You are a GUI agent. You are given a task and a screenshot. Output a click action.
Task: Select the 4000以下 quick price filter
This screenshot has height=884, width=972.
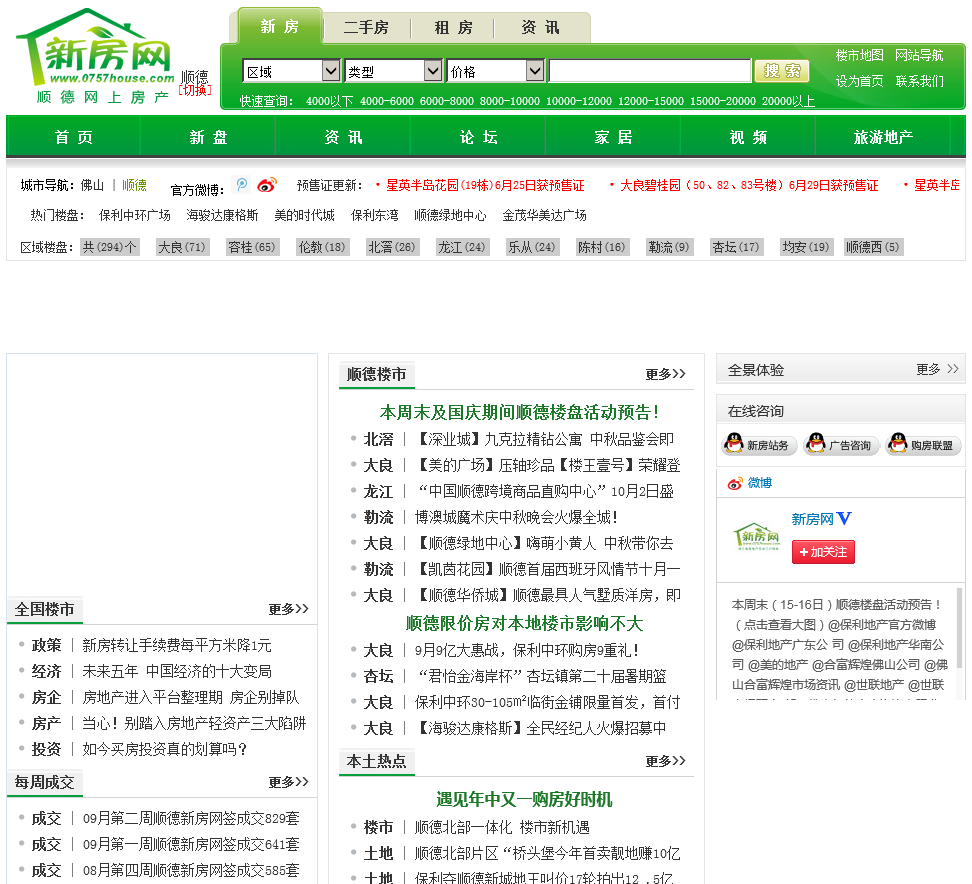coord(329,101)
